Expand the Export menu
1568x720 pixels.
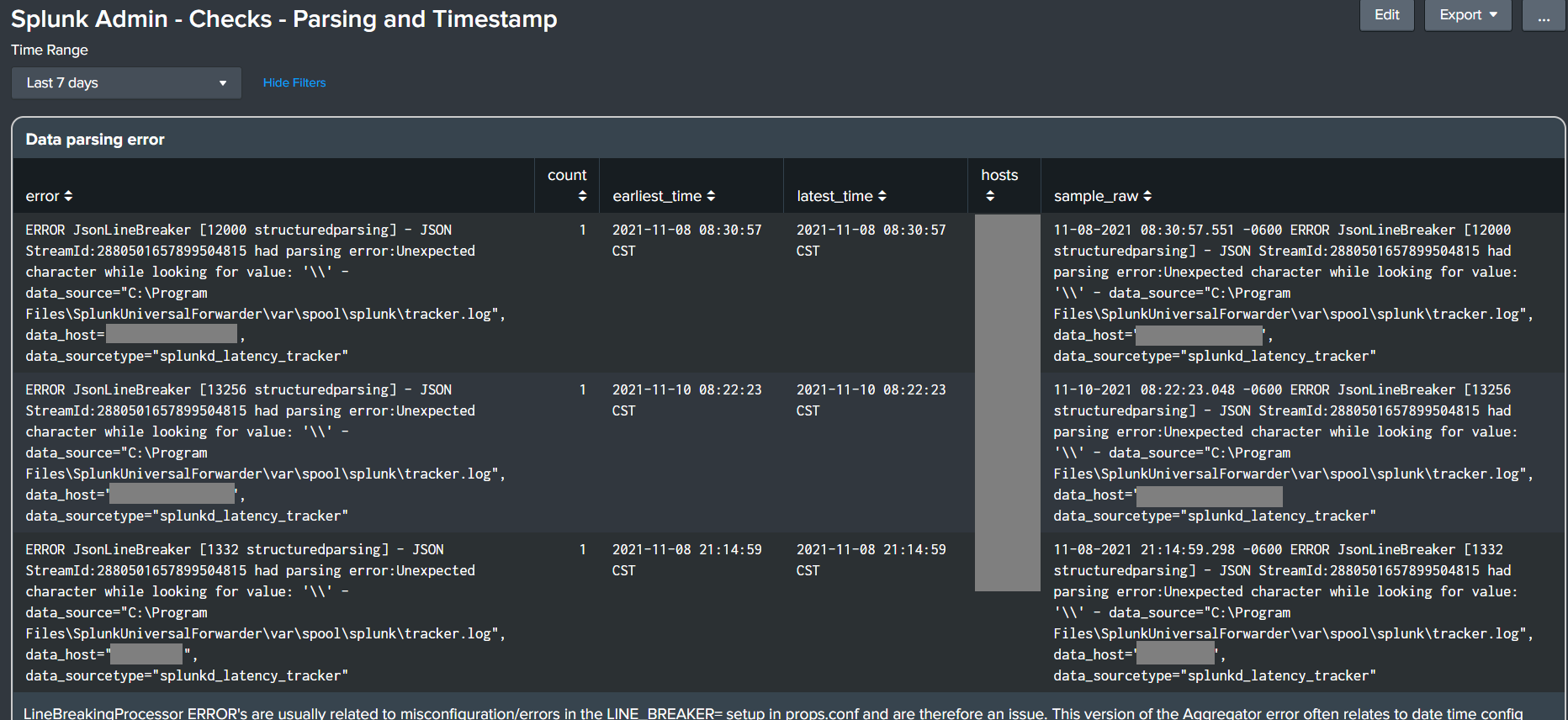[1468, 15]
